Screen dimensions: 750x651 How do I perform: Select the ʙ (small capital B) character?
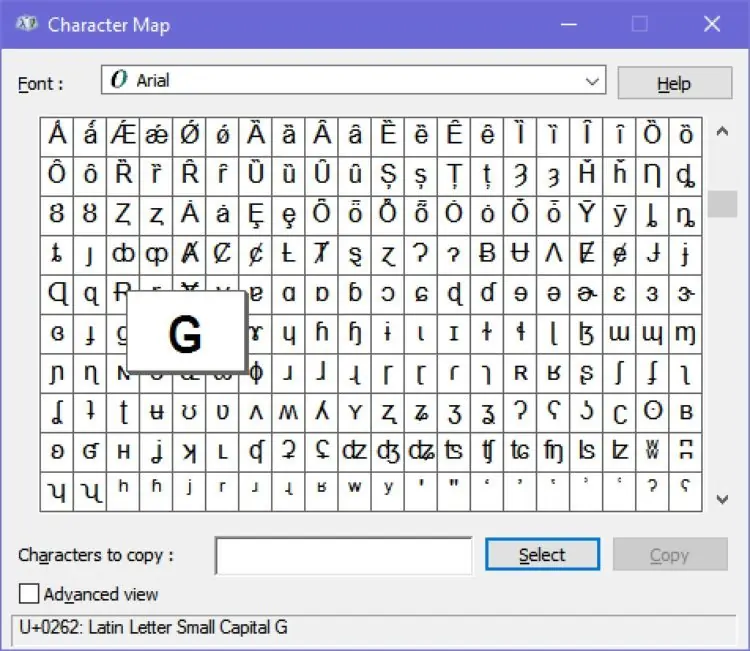[x=685, y=413]
